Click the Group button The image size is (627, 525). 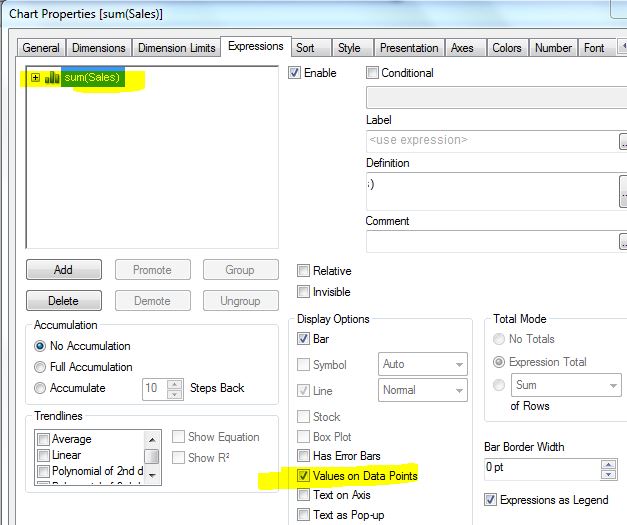tap(240, 269)
